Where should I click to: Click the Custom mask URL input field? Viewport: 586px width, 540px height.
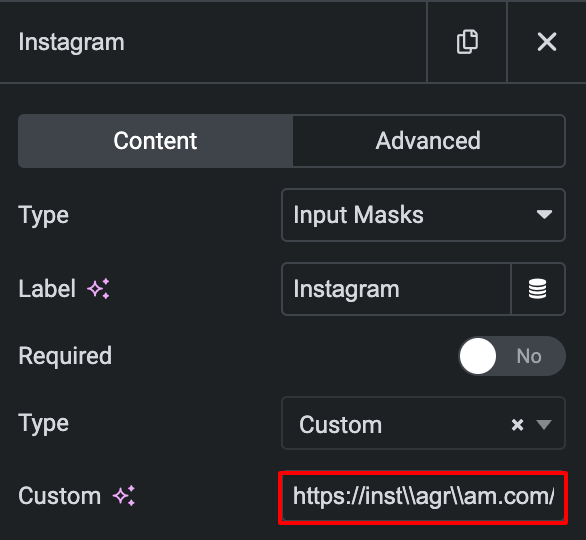tap(423, 497)
